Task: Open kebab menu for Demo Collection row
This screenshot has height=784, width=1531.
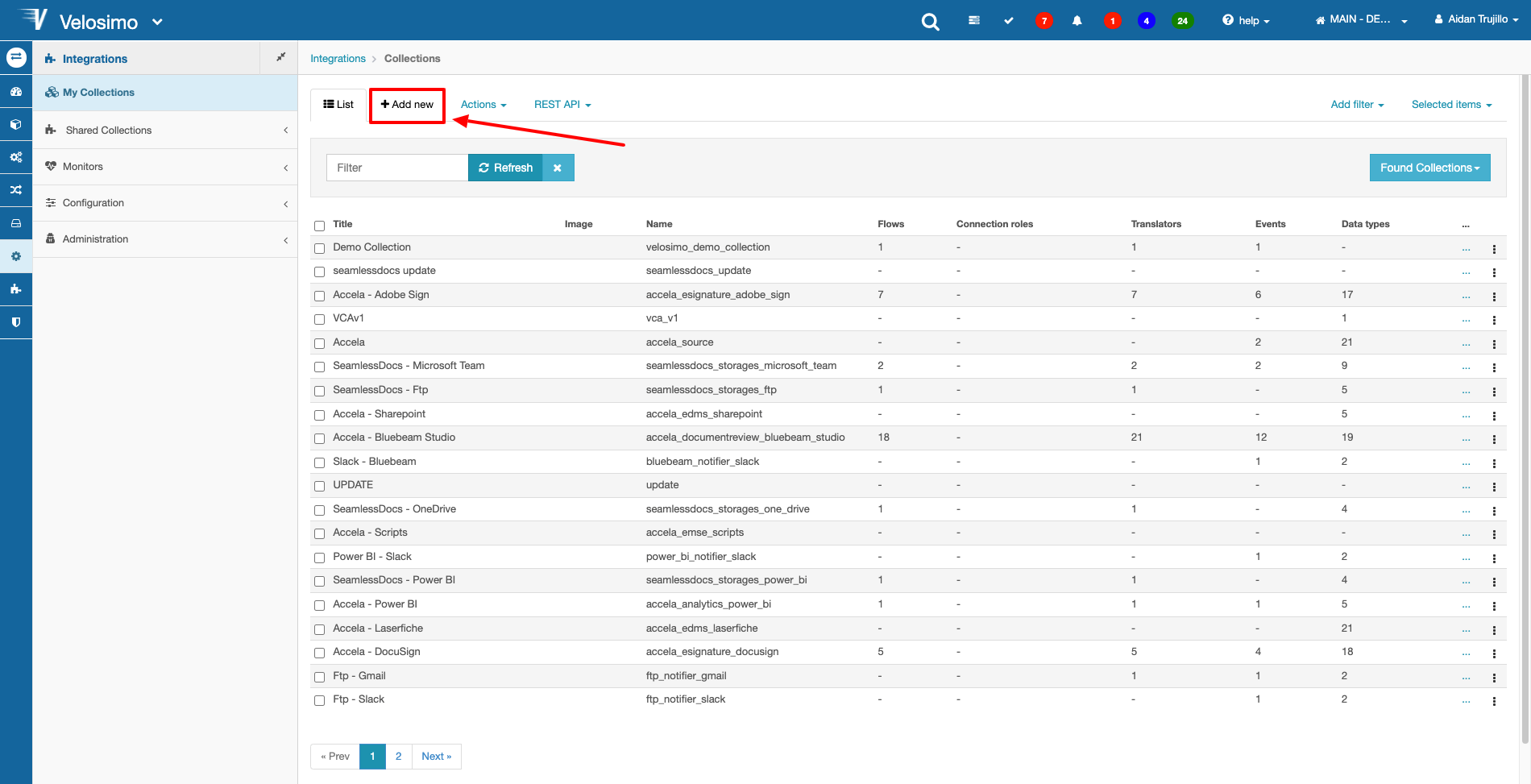Action: coord(1494,249)
